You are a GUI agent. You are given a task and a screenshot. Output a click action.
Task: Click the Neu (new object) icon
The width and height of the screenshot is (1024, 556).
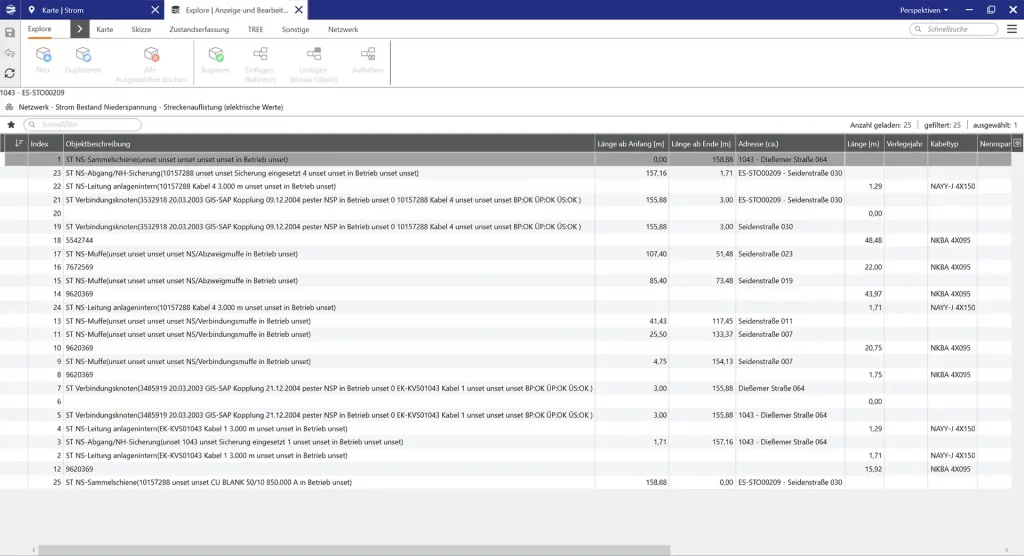click(43, 55)
